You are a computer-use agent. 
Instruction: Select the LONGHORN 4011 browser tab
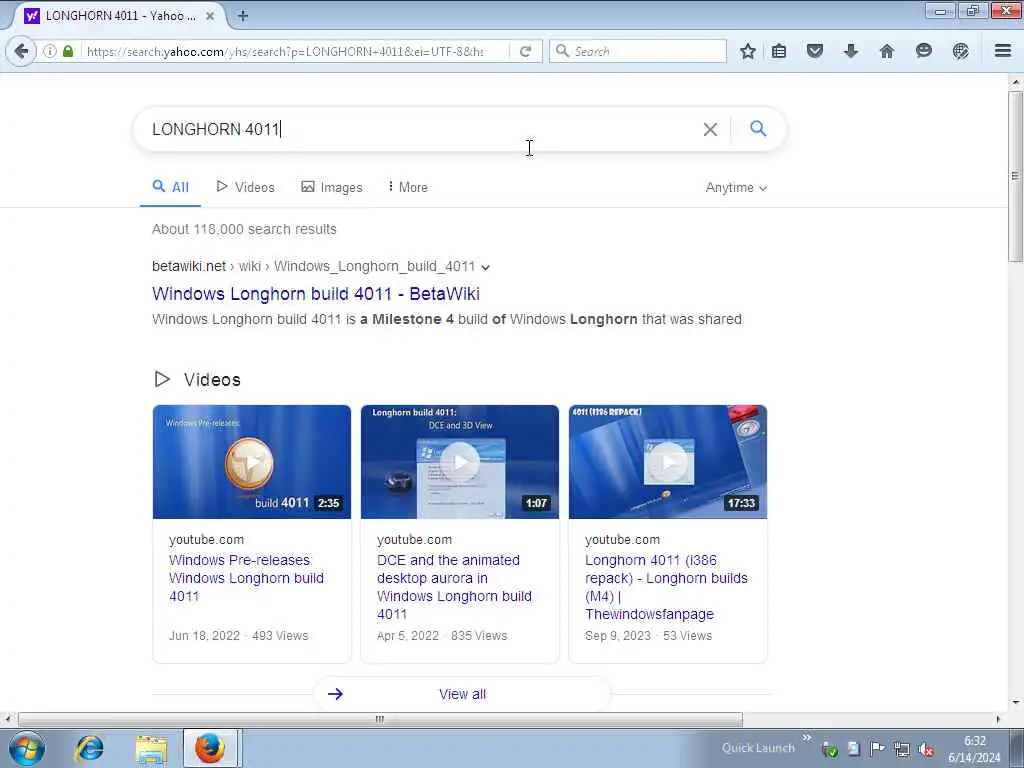(120, 16)
